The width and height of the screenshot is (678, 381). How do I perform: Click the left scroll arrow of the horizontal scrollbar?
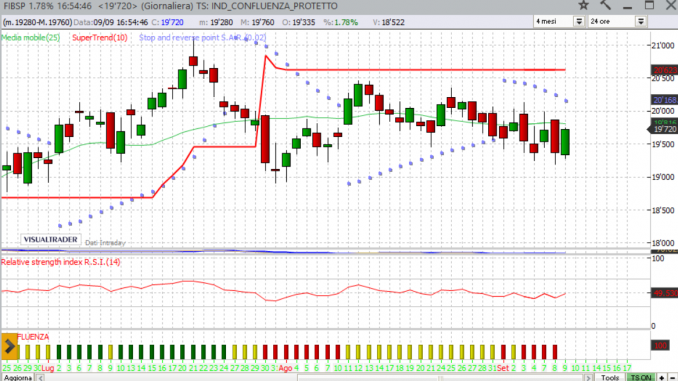coord(40,378)
